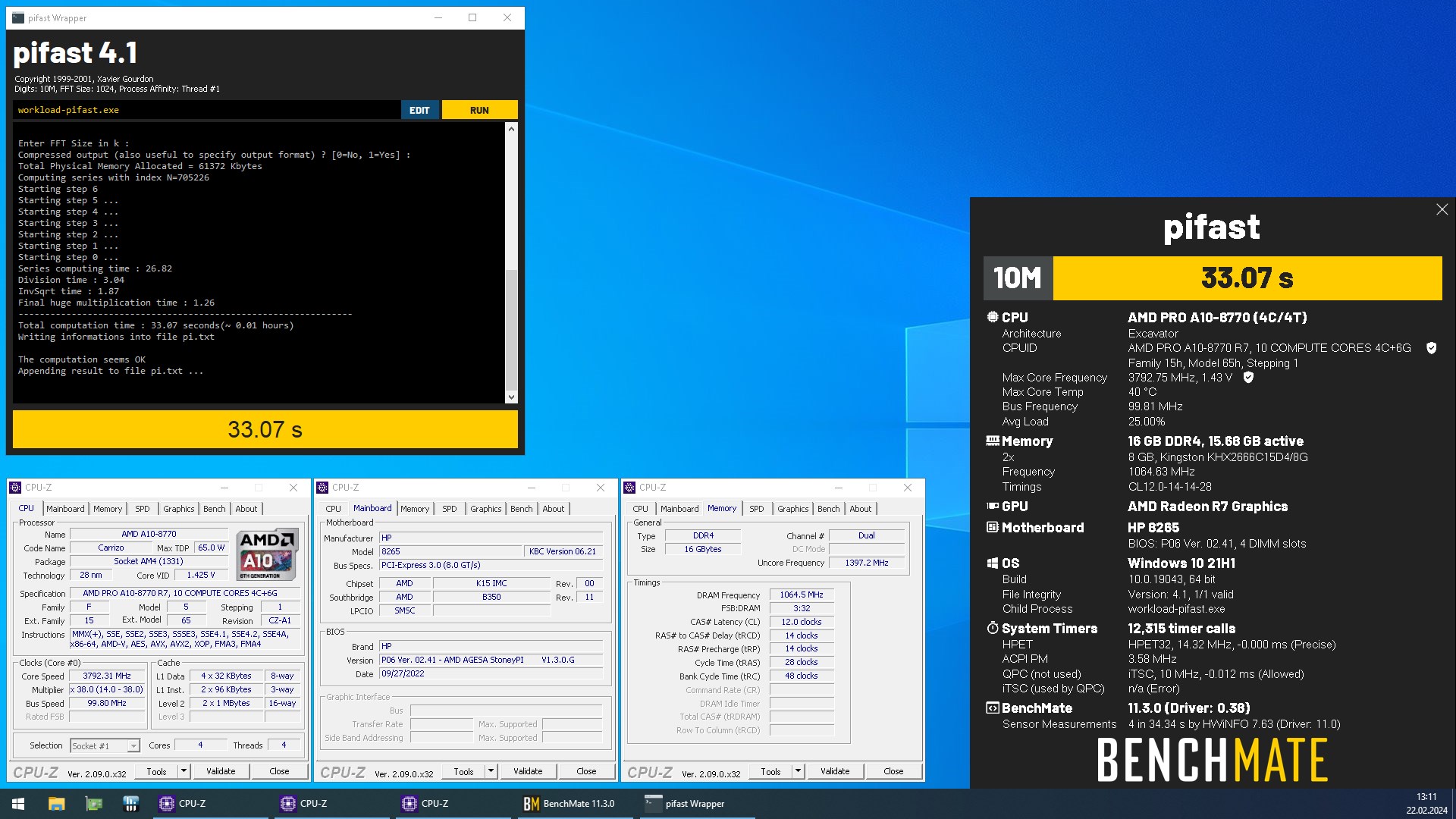Viewport: 1456px width, 819px height.
Task: Click the AMD A10 processor logo in CPU-Z
Action: pyautogui.click(x=267, y=554)
